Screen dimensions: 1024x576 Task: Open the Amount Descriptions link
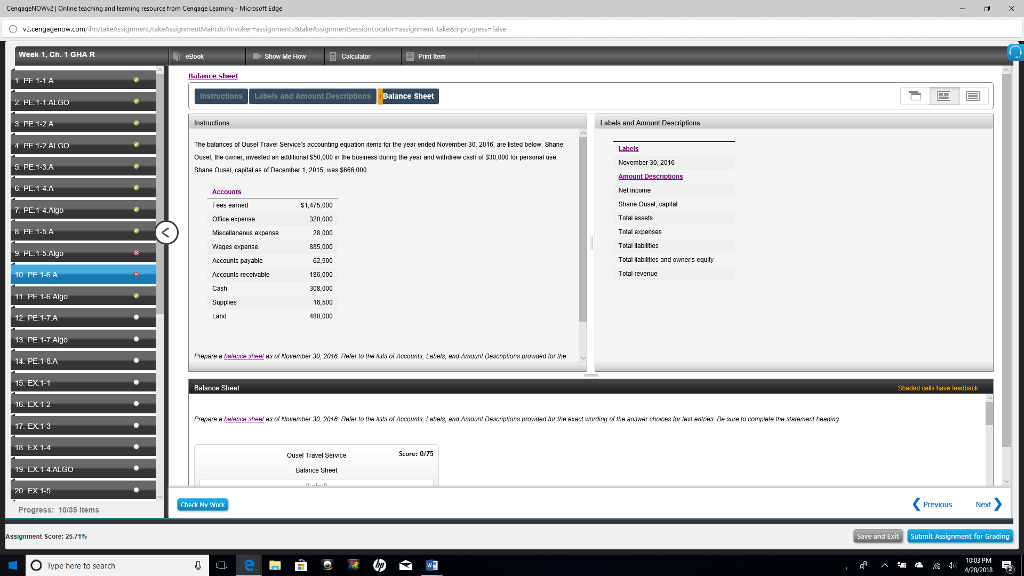(650, 176)
